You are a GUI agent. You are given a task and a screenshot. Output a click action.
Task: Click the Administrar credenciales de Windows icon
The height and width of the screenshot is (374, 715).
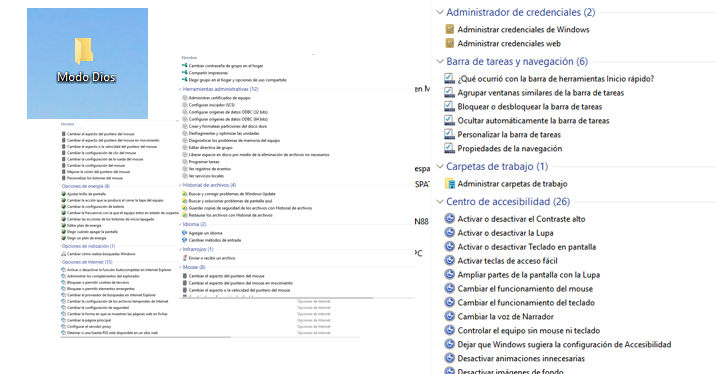(450, 29)
